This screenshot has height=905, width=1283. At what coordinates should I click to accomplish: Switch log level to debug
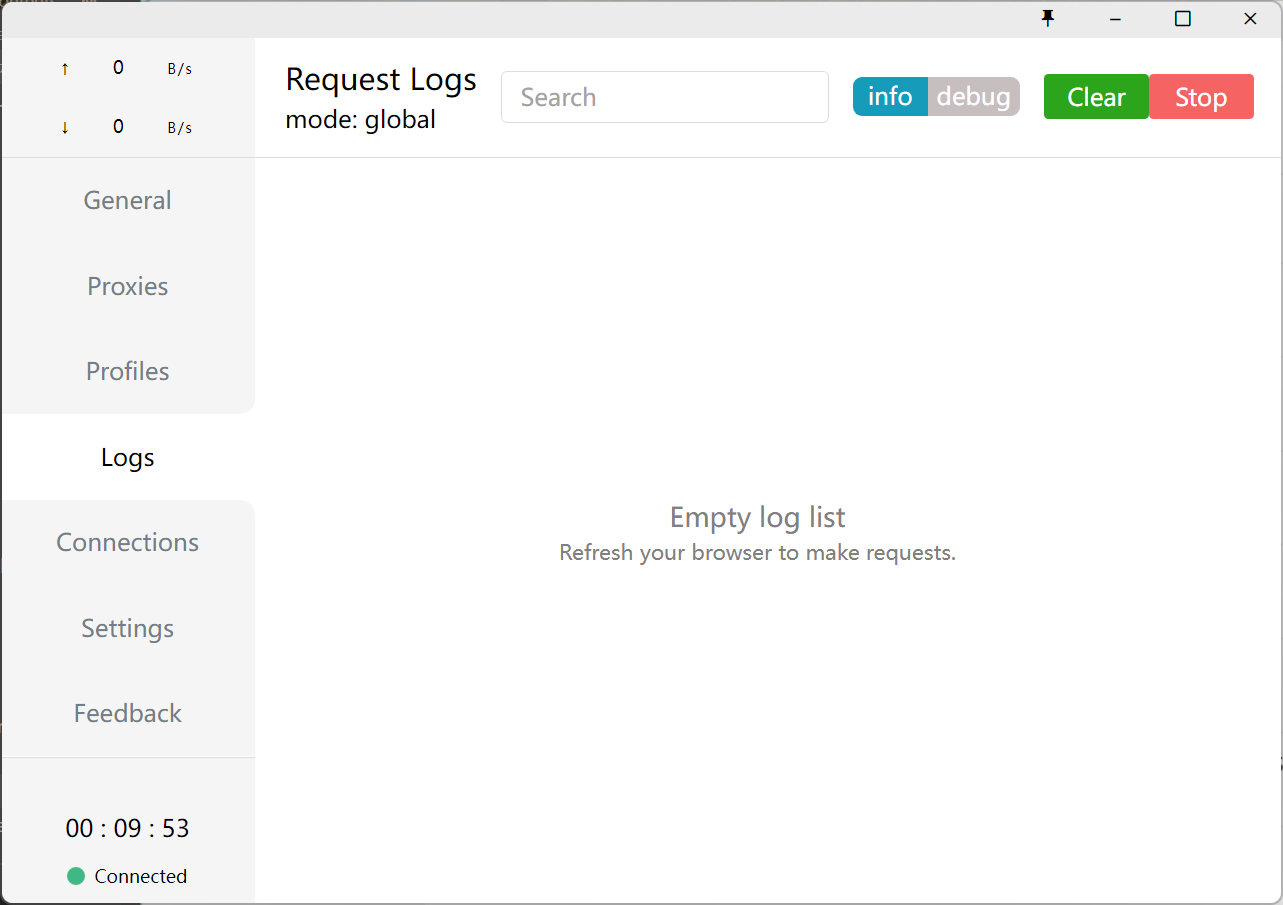973,97
